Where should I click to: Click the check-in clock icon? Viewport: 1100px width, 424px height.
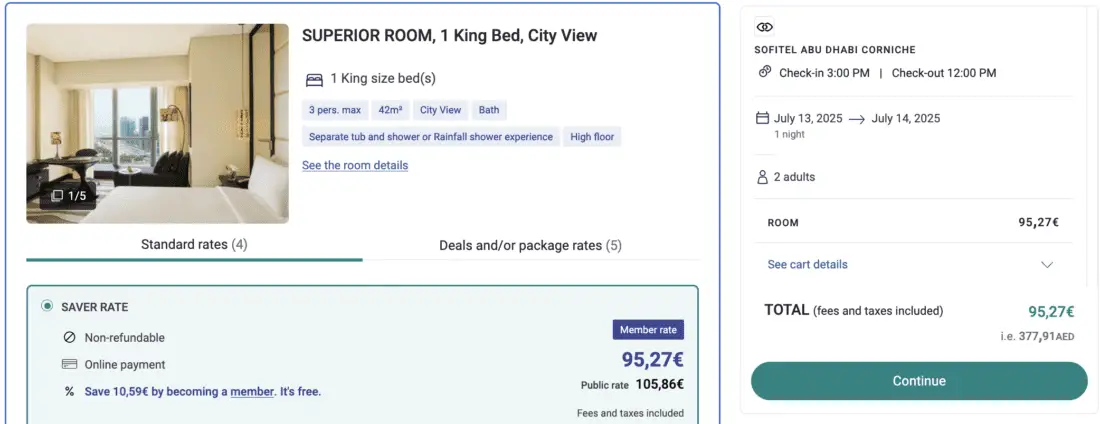[x=765, y=72]
